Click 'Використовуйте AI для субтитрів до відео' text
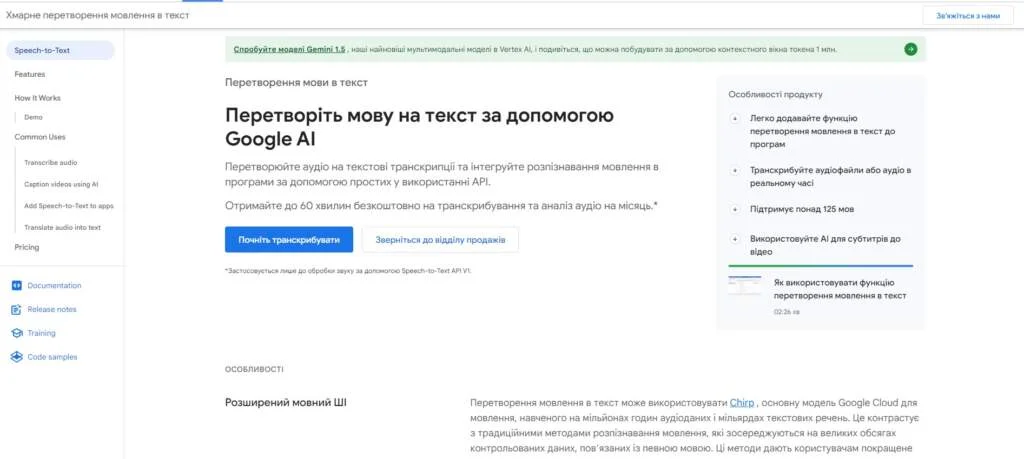This screenshot has width=1024, height=459. click(x=825, y=245)
